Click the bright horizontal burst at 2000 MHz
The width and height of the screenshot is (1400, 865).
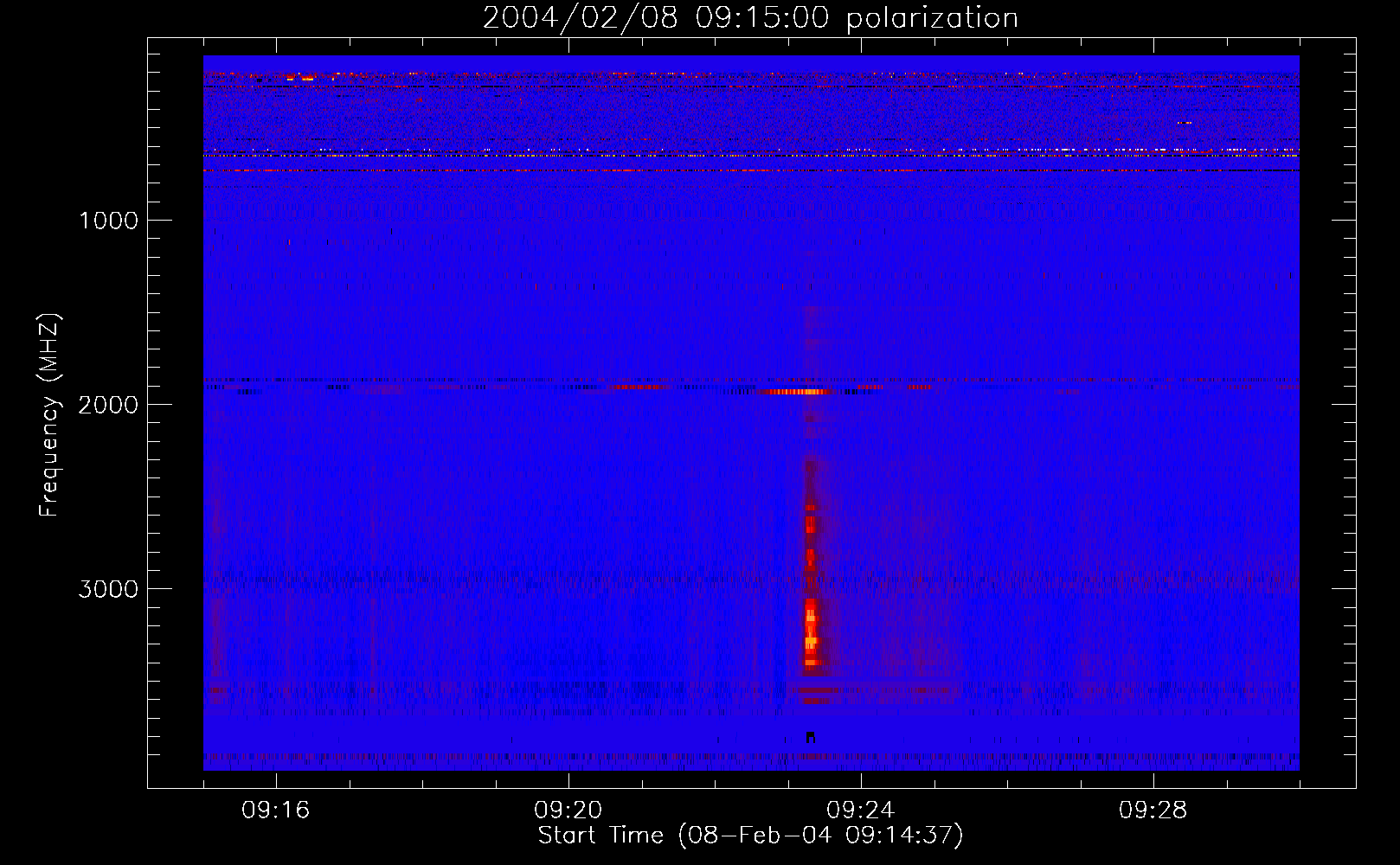click(x=796, y=392)
